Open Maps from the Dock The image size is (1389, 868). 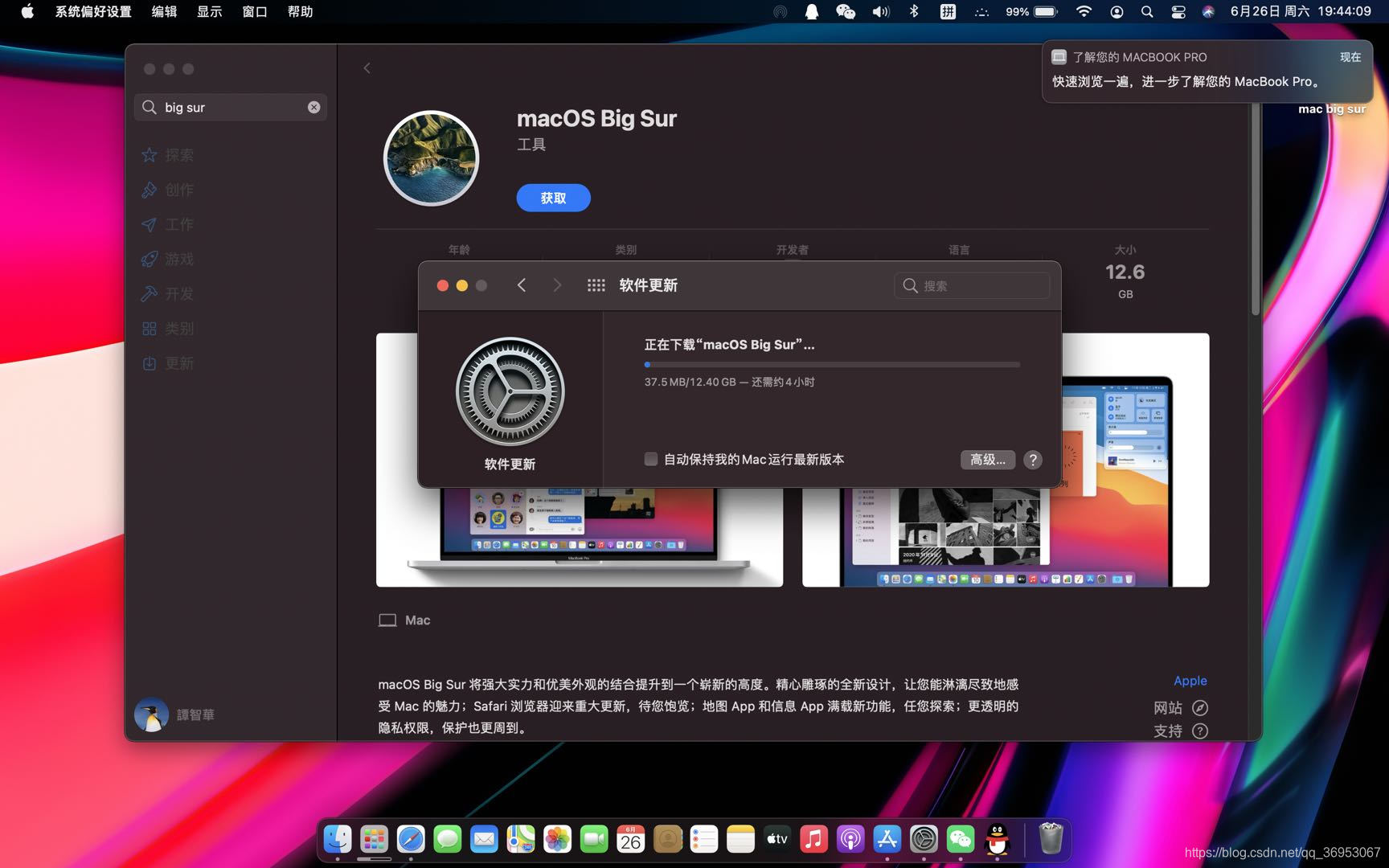coord(521,840)
